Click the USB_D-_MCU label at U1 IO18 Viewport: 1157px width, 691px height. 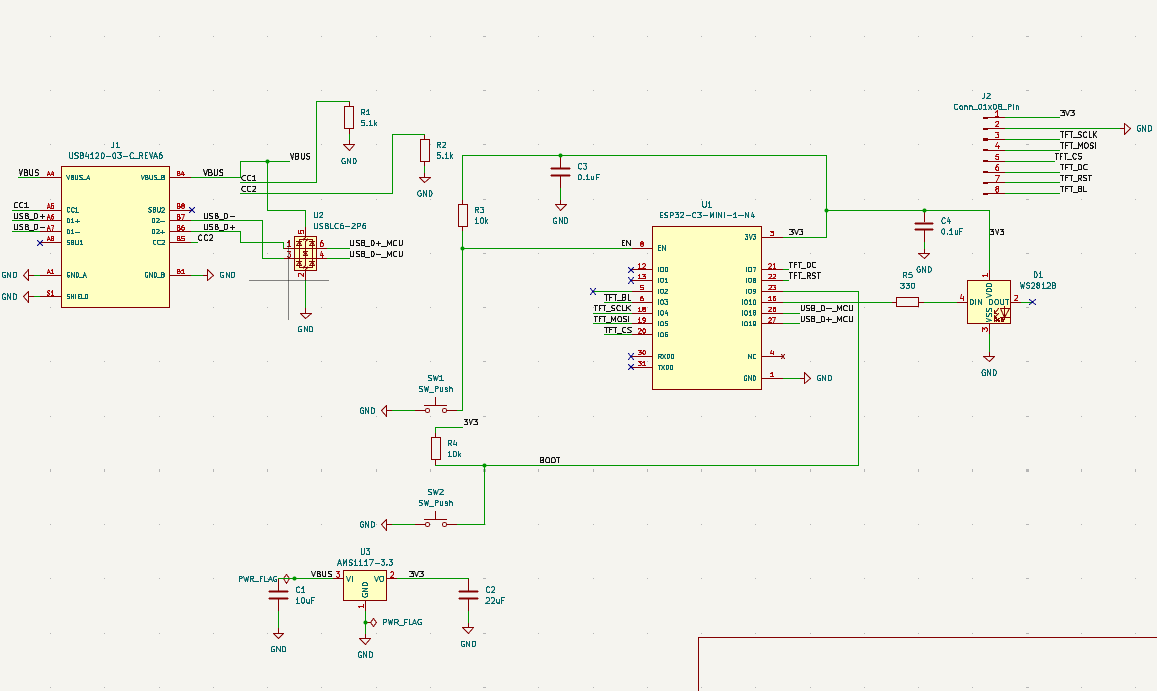coord(826,308)
